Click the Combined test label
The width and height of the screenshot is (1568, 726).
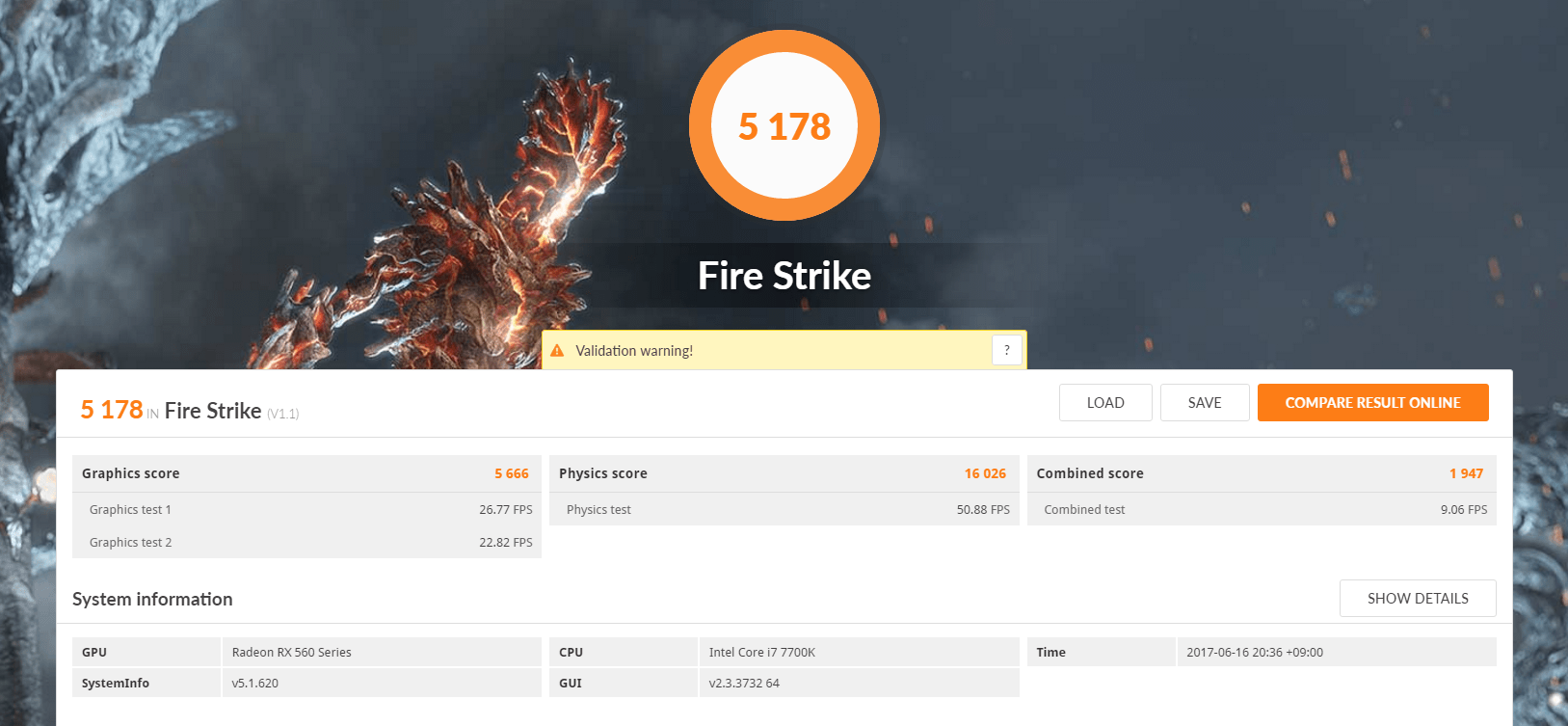click(x=1084, y=510)
